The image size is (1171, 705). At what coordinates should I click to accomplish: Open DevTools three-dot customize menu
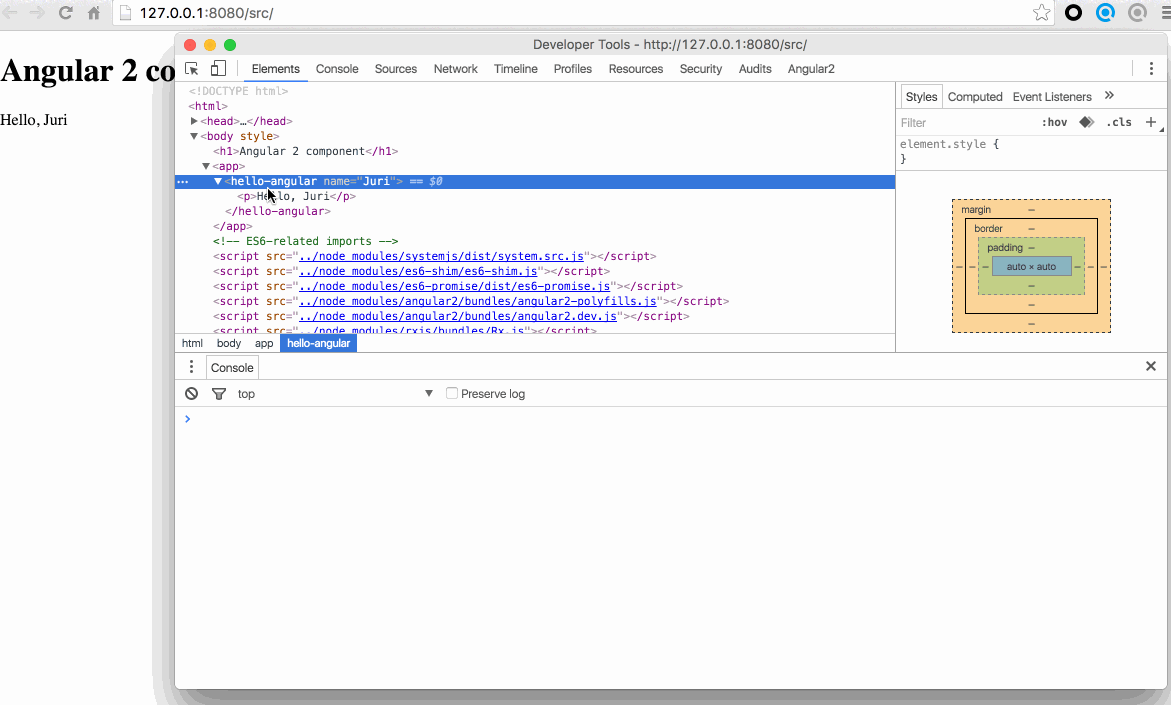(1151, 69)
